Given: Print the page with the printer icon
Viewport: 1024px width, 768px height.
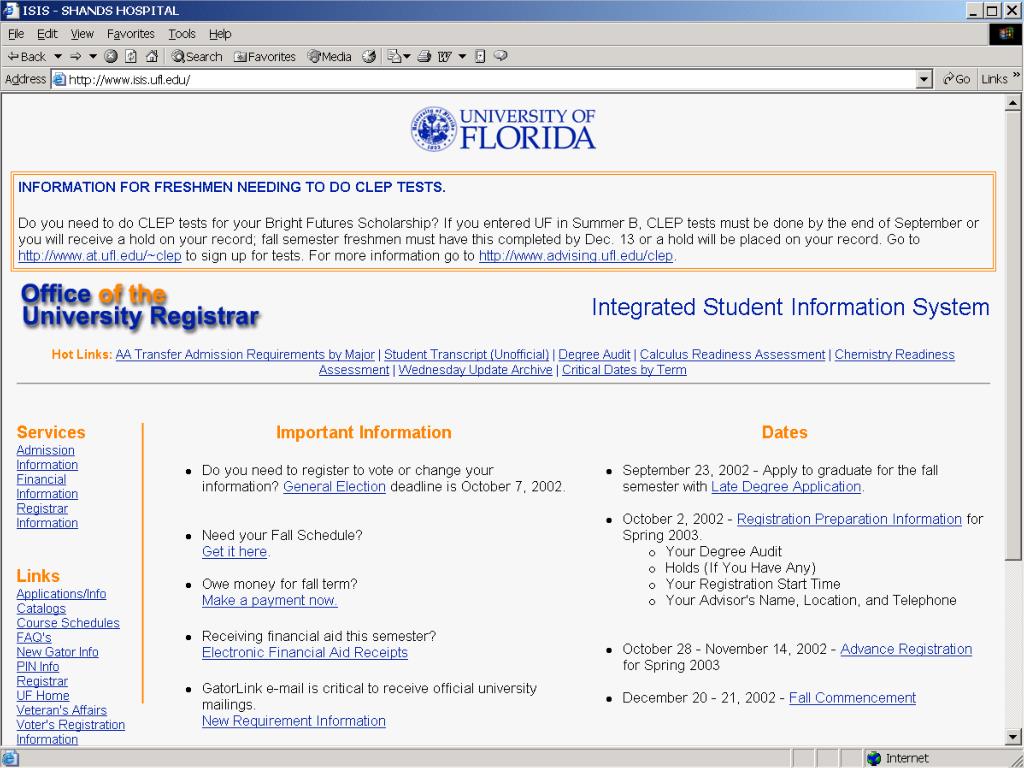Looking at the screenshot, I should (x=424, y=57).
